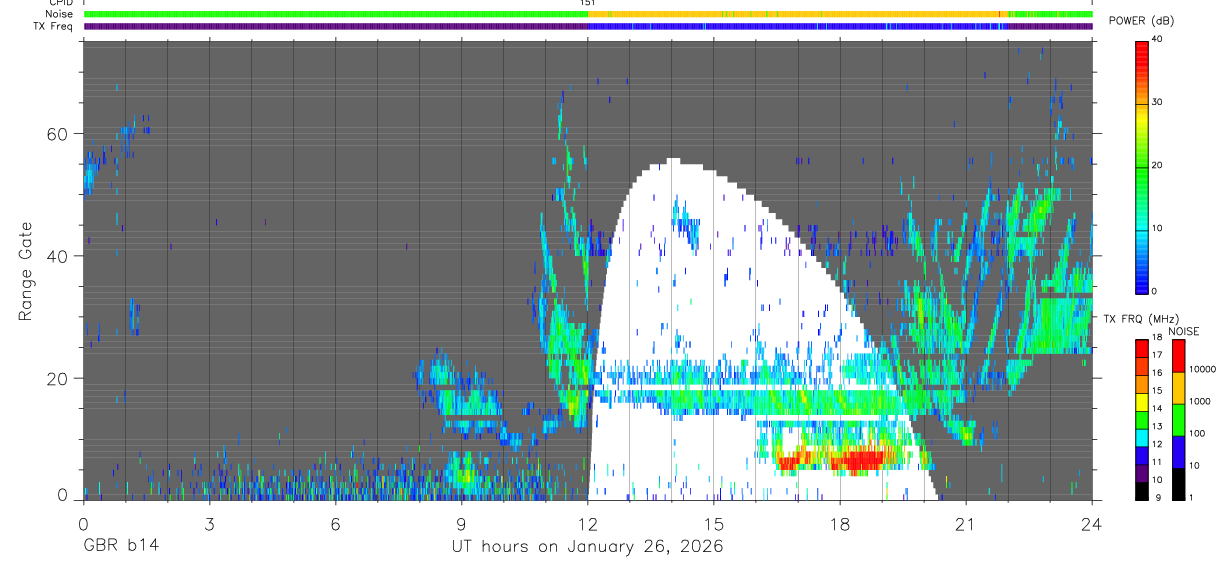Click the "Noise" row label at top
Screen dimensions: 1228x567
[59, 14]
